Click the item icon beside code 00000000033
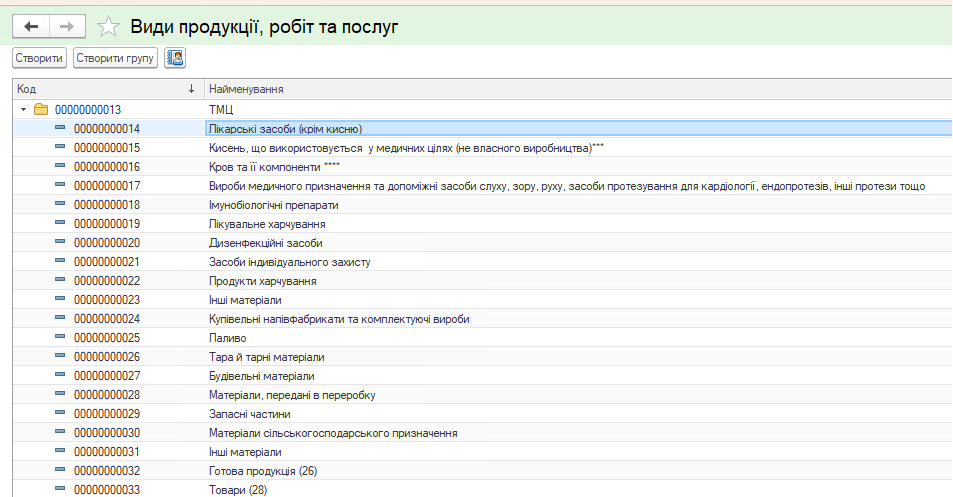The height and width of the screenshot is (497, 953). pyautogui.click(x=59, y=489)
